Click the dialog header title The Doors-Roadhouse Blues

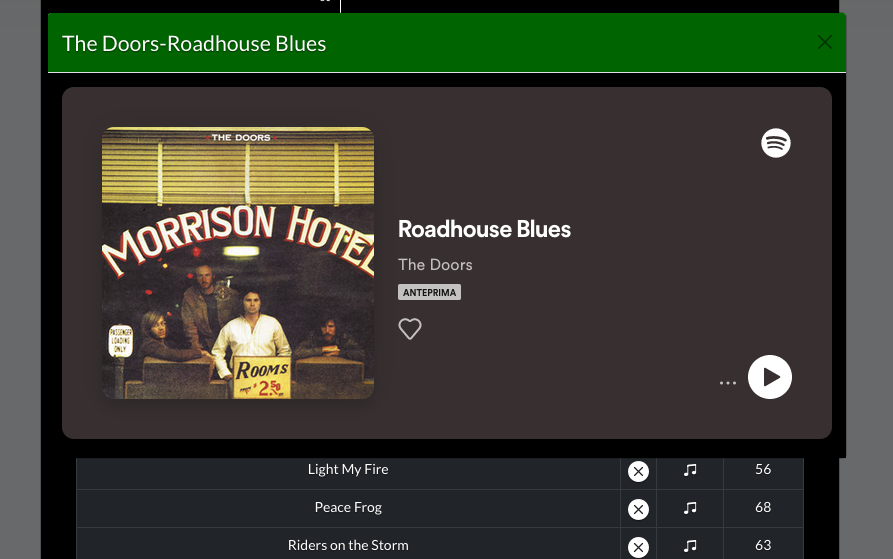[x=194, y=44]
